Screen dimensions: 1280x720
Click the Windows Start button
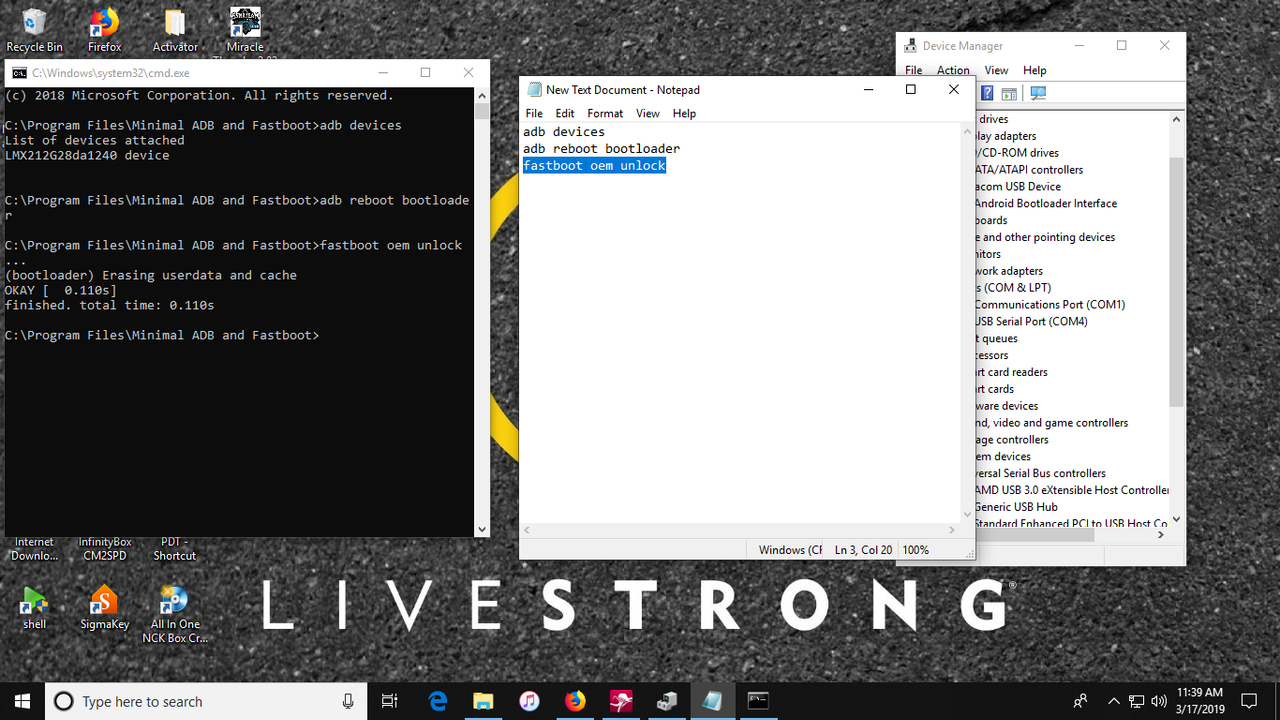pos(20,701)
